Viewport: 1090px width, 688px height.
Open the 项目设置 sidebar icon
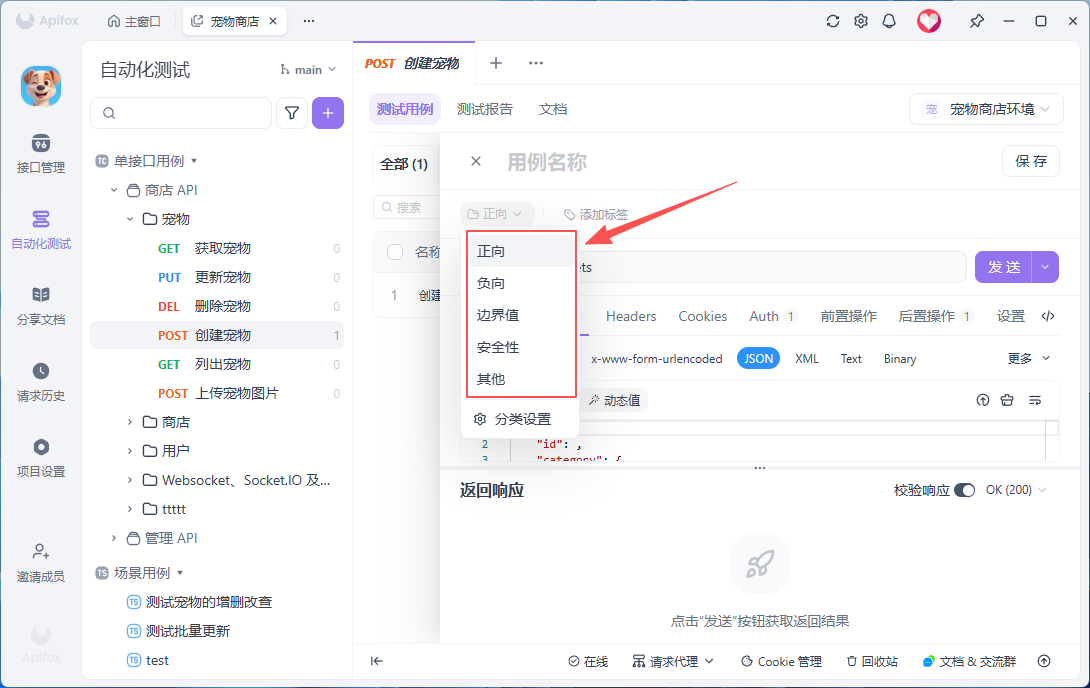point(40,458)
